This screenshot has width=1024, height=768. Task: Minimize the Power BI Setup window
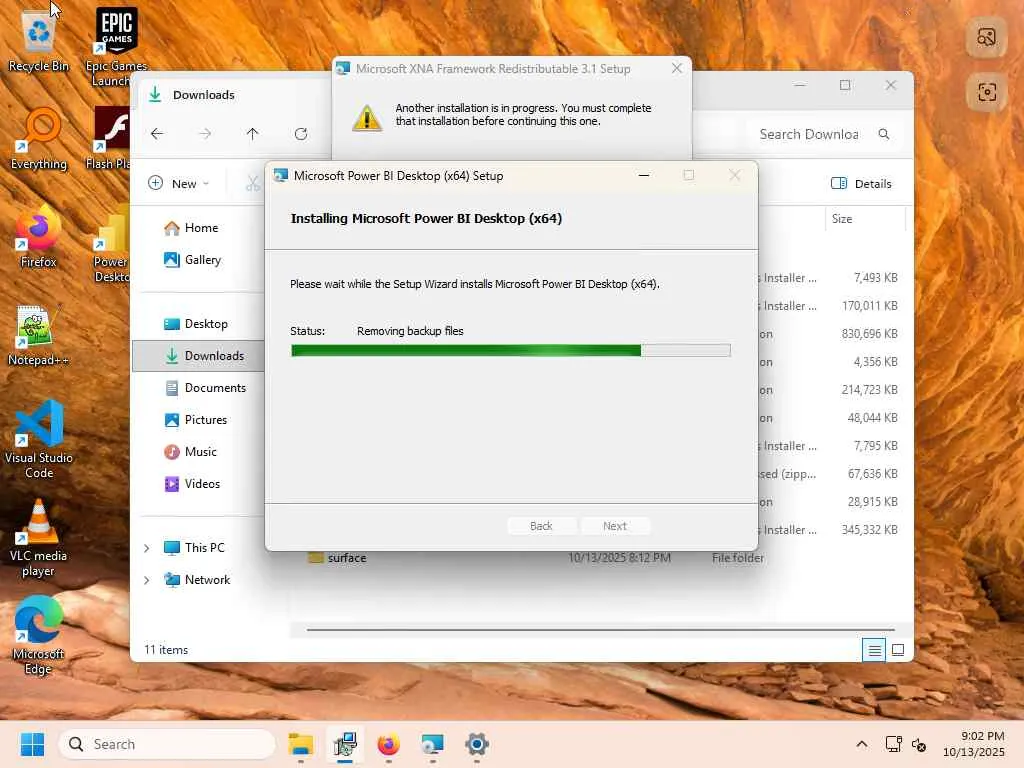[644, 175]
